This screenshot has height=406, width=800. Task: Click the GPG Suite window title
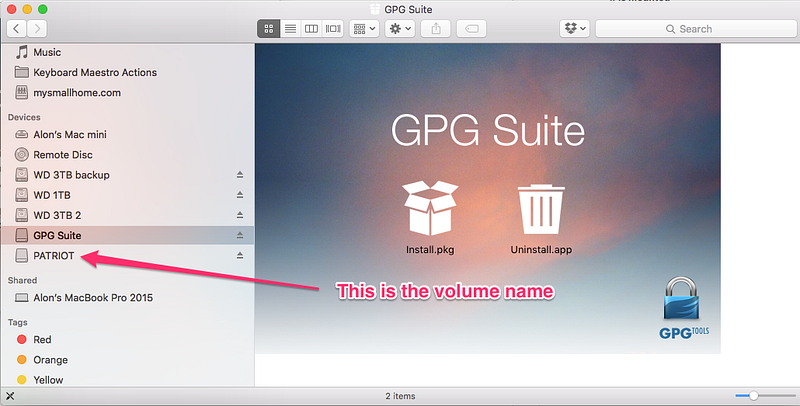[408, 9]
